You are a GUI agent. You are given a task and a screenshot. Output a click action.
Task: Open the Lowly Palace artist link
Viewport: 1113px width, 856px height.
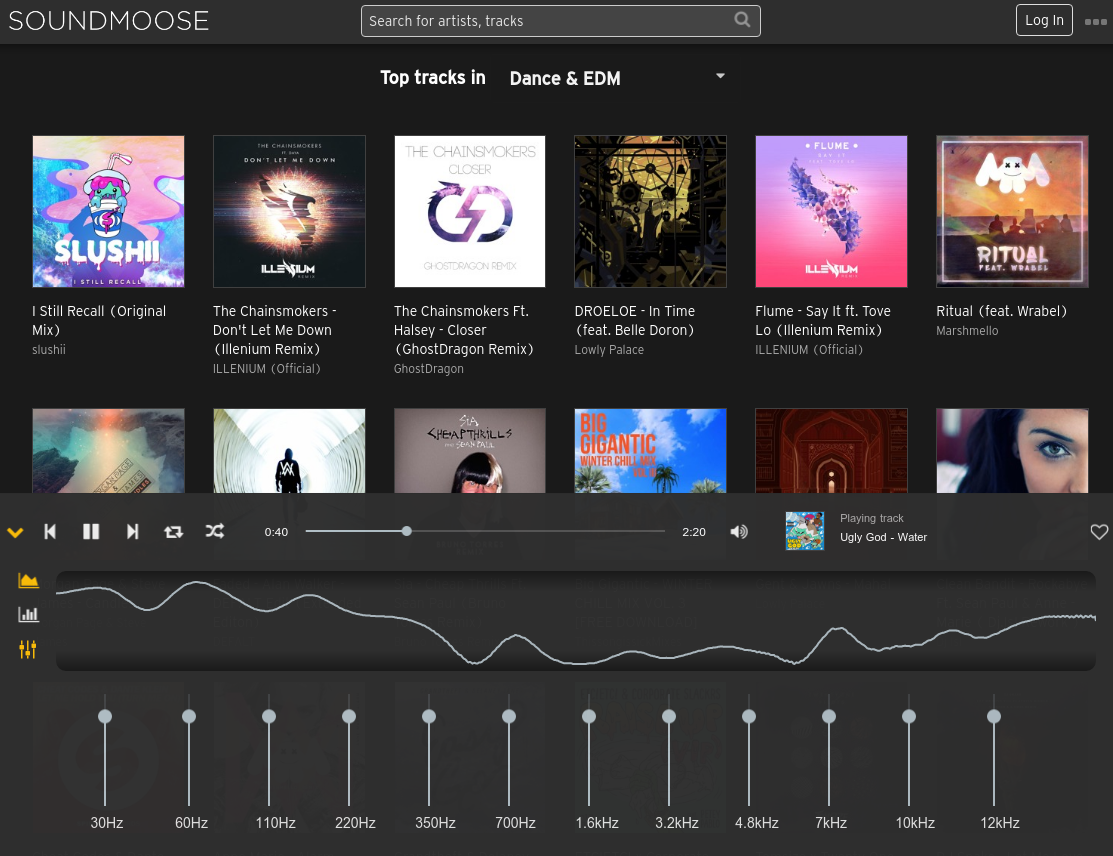pos(609,349)
